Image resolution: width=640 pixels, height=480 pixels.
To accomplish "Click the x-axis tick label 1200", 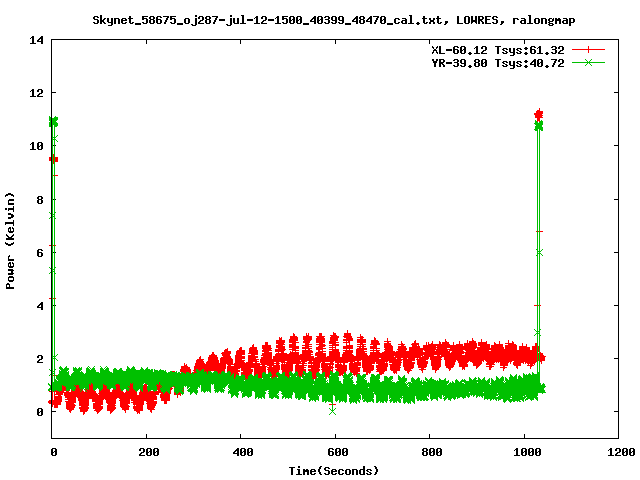I will pos(621,452).
